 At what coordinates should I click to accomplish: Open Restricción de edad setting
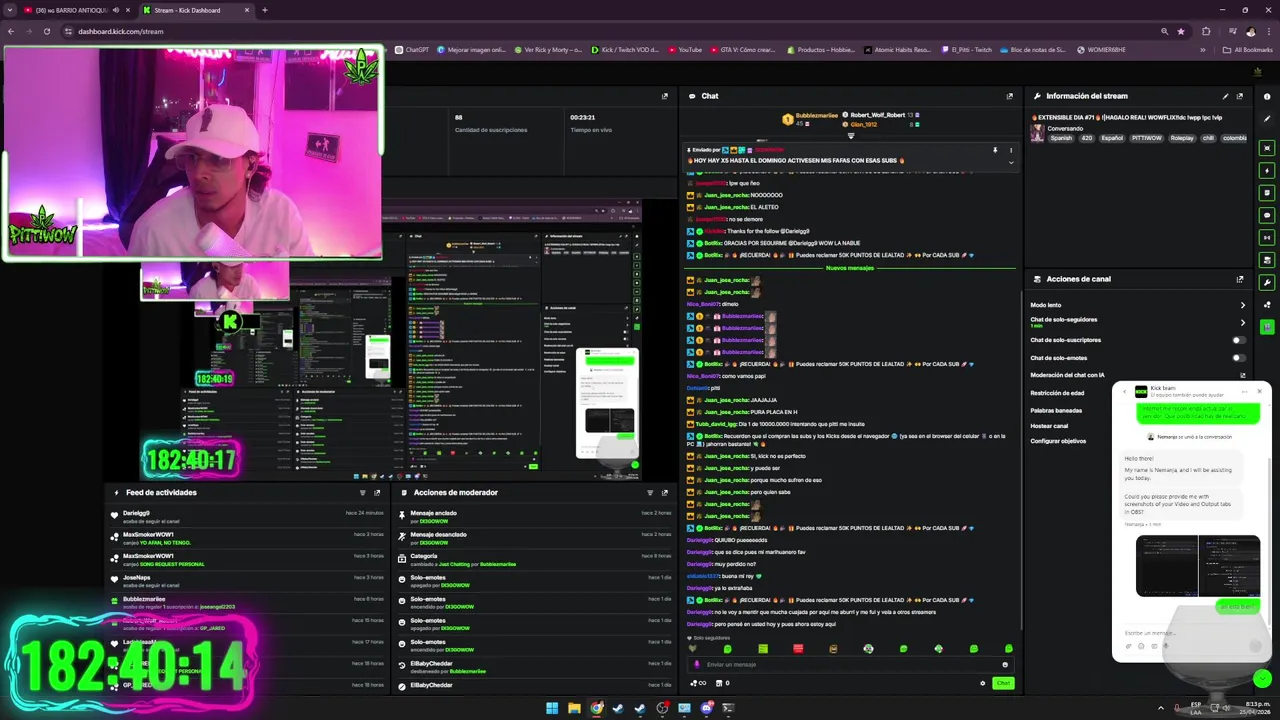[x=1057, y=393]
